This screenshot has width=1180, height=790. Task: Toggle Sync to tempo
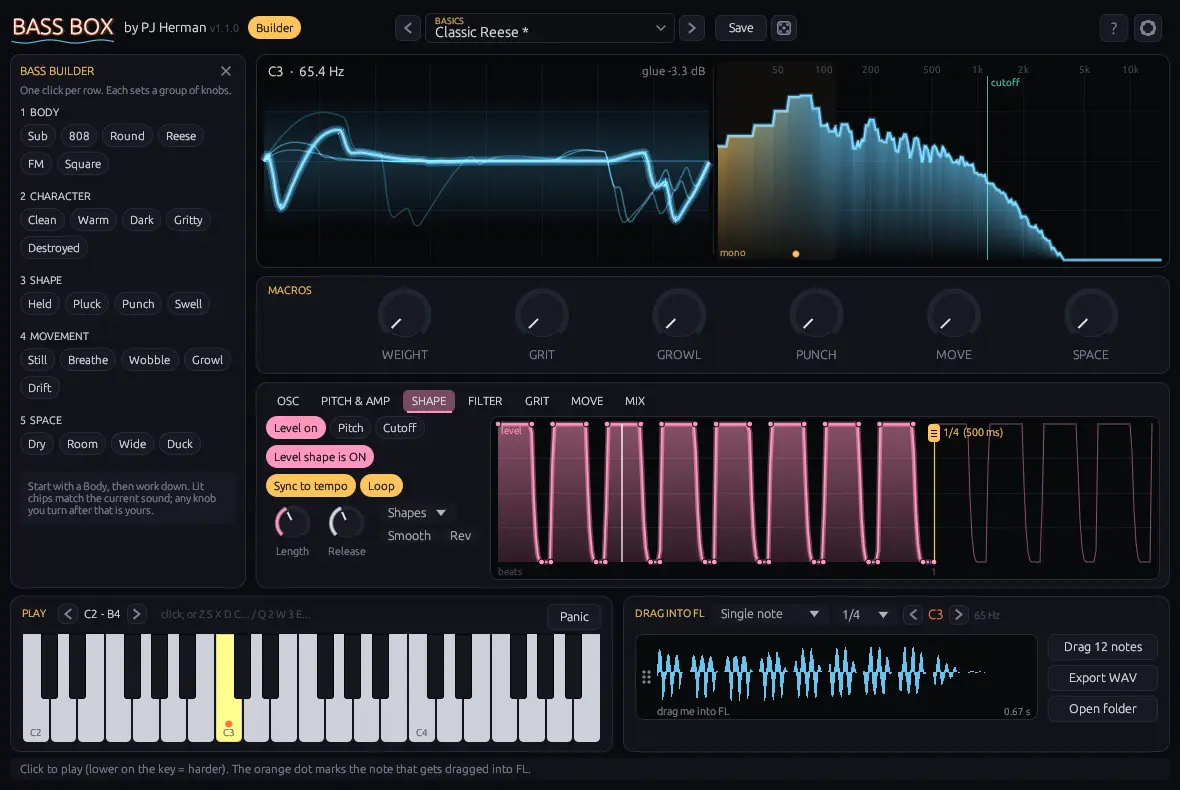(310, 486)
